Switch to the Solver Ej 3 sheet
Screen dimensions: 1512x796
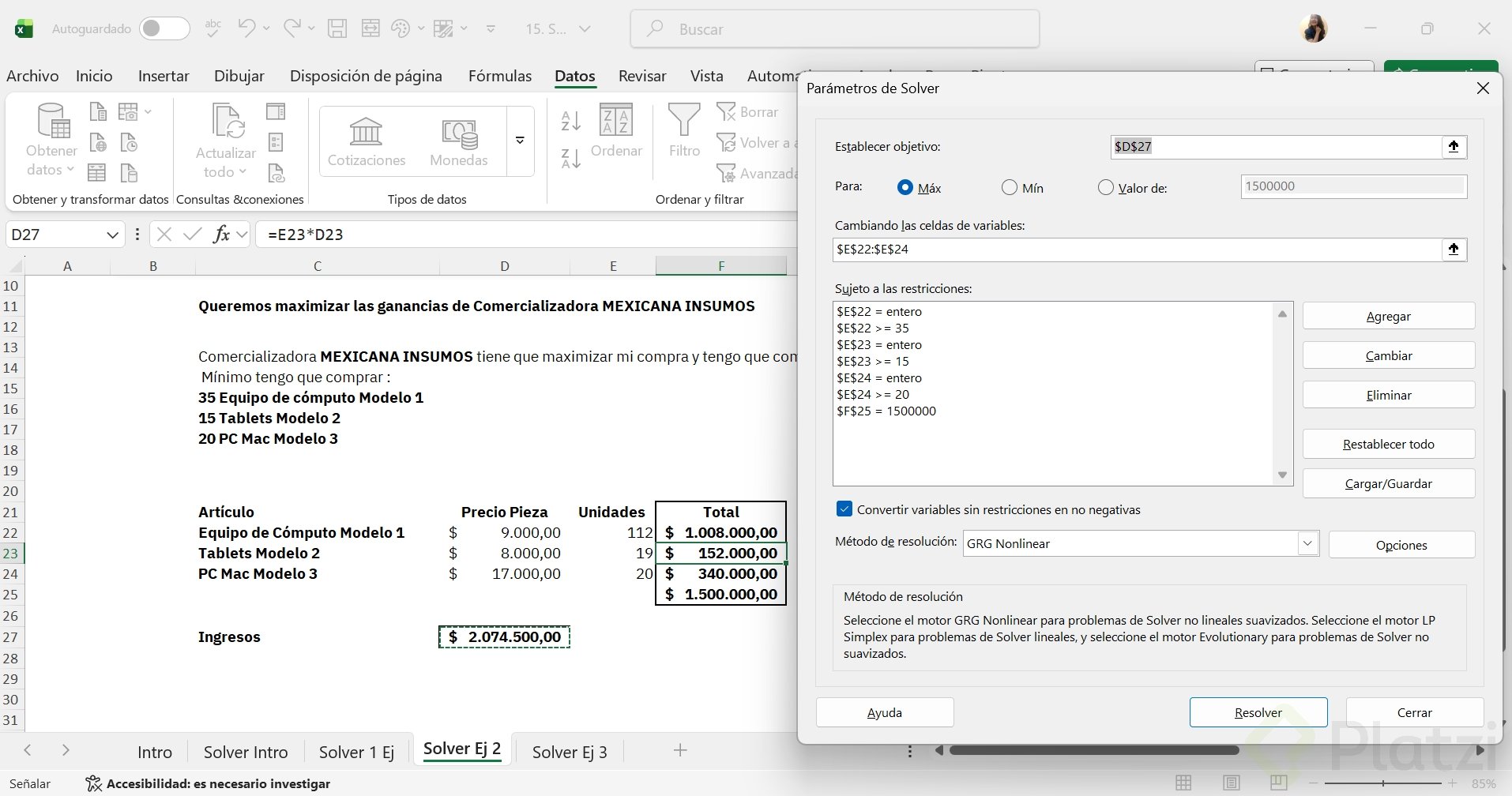point(569,752)
